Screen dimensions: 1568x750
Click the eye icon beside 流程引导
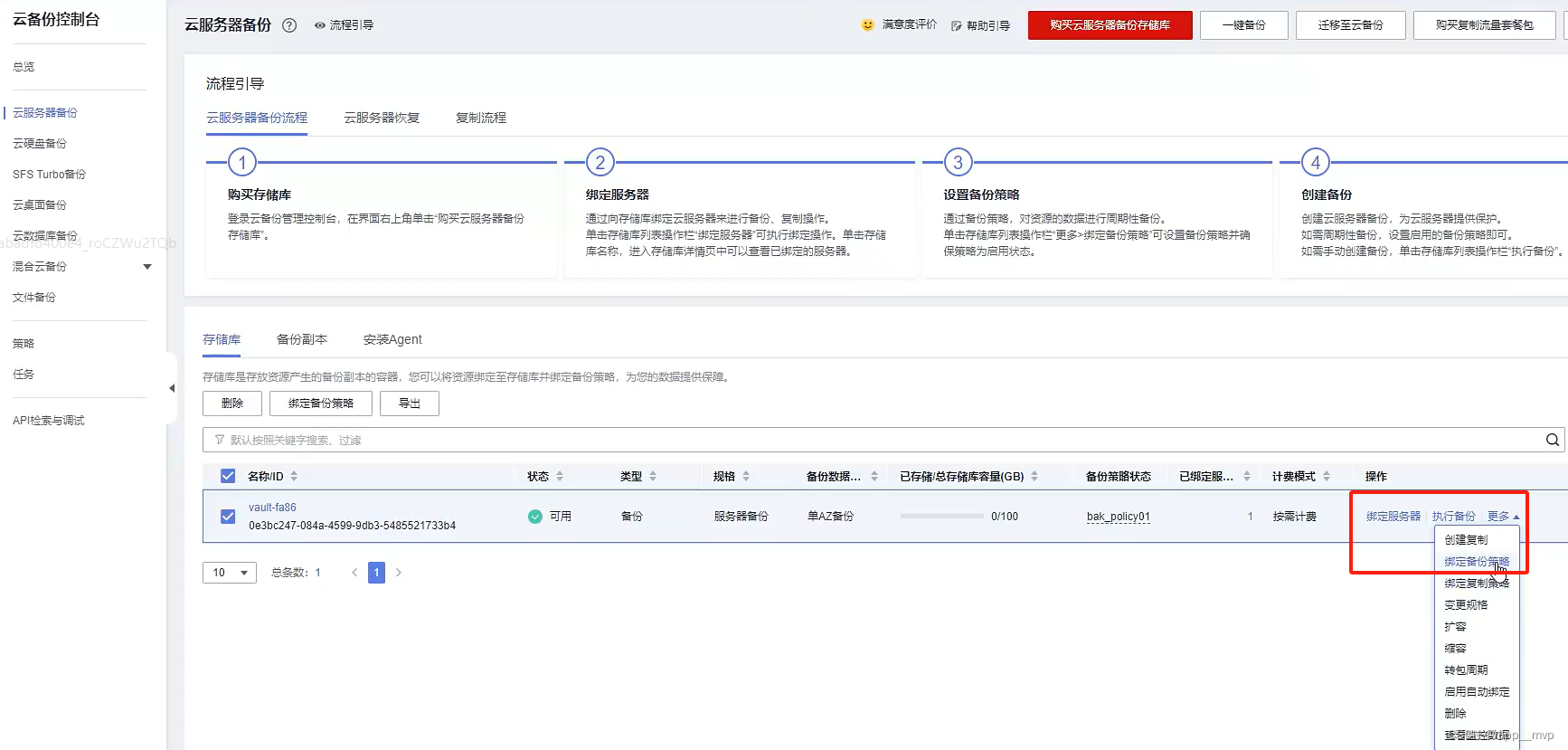point(319,25)
